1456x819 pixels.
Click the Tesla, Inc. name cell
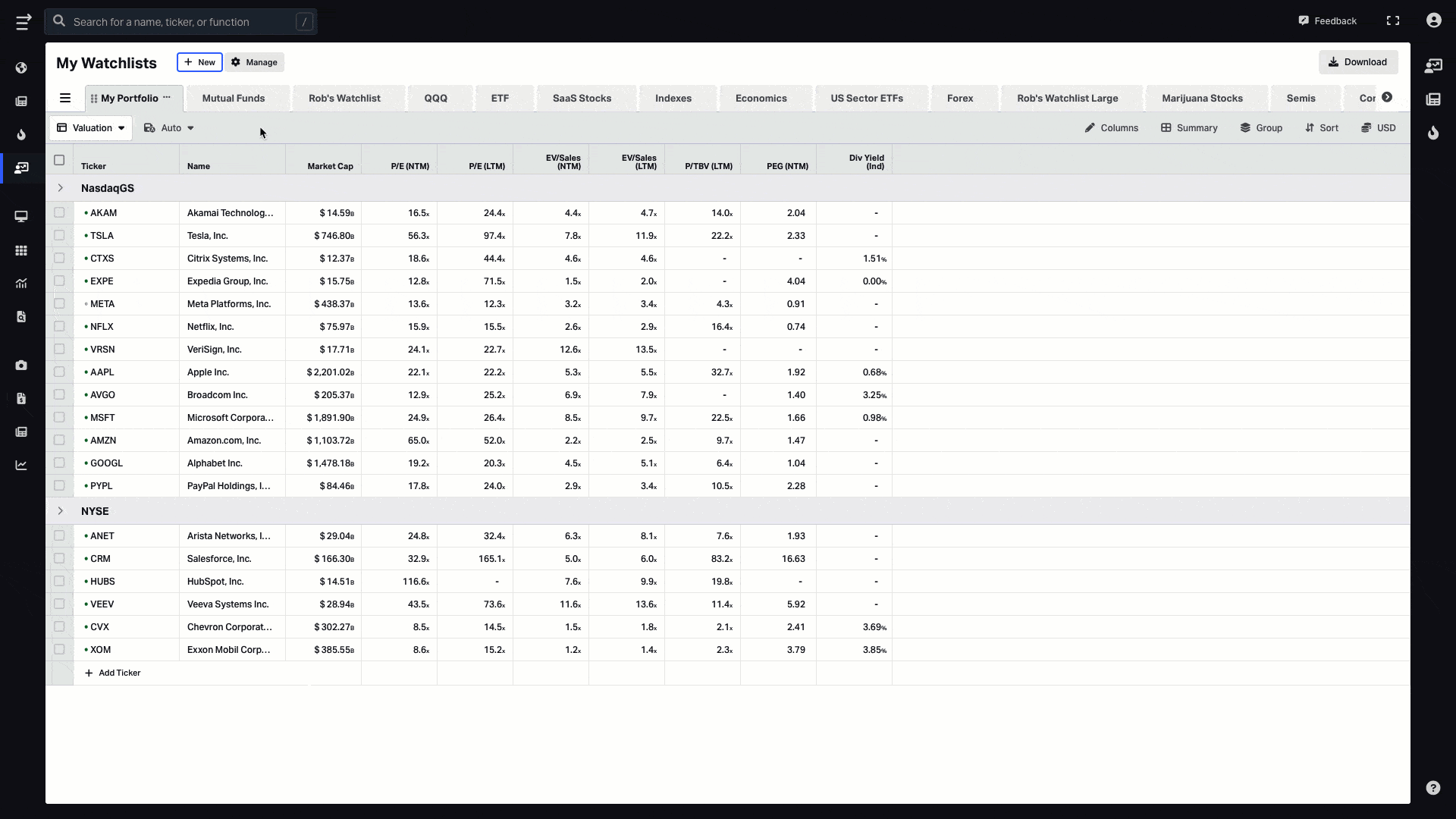[232, 236]
